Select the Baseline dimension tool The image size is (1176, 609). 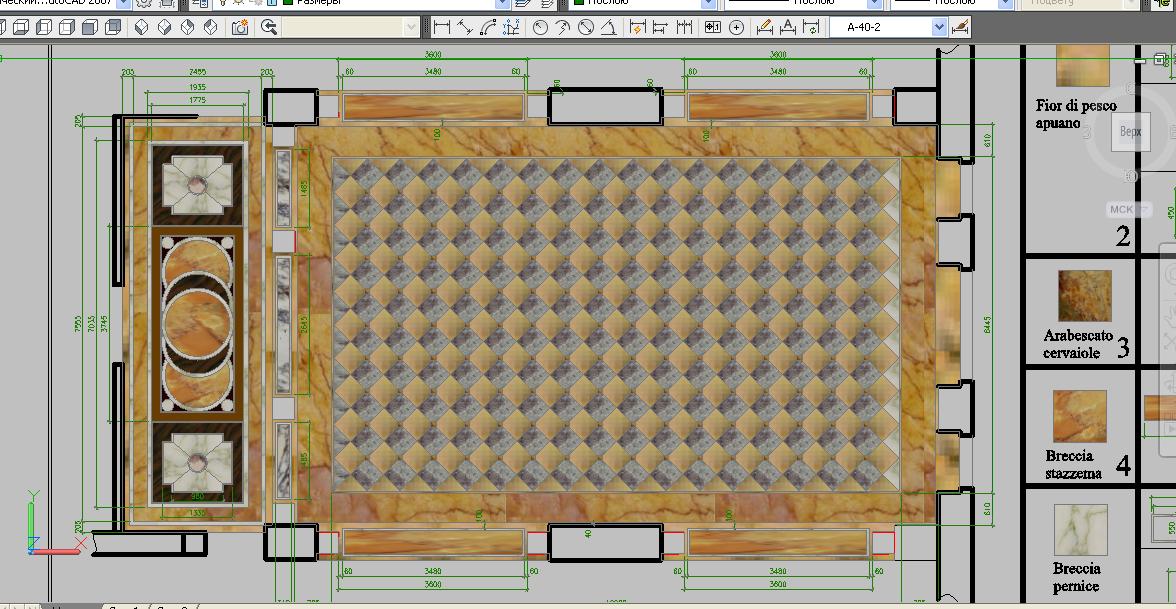point(661,28)
